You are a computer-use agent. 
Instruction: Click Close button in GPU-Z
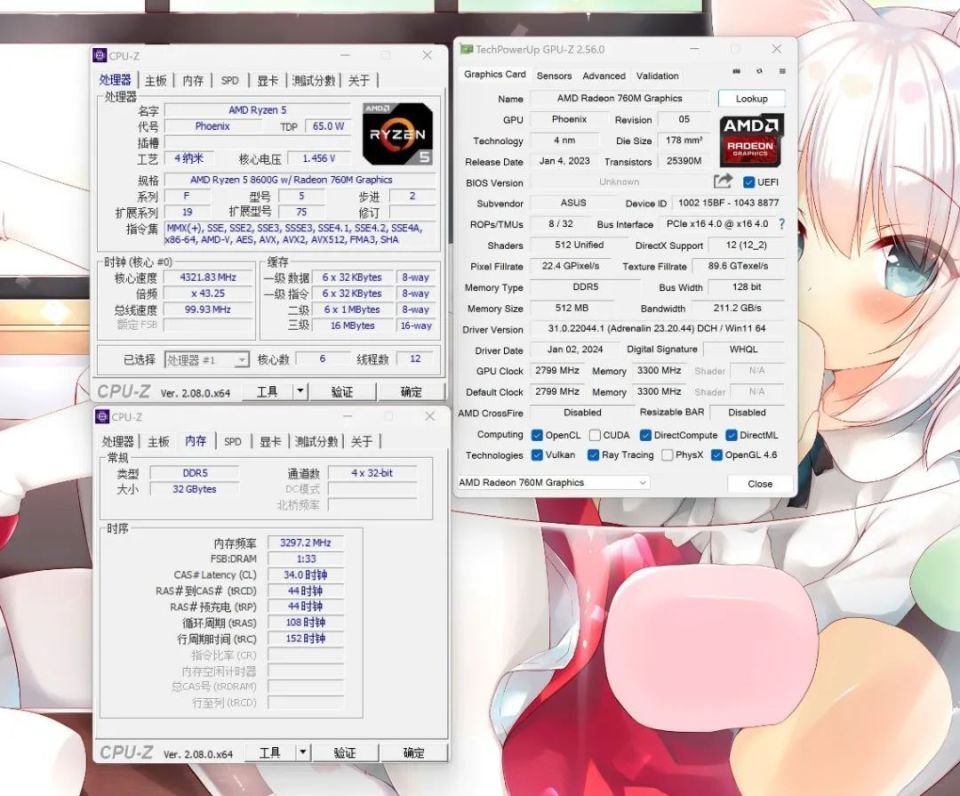pos(760,484)
